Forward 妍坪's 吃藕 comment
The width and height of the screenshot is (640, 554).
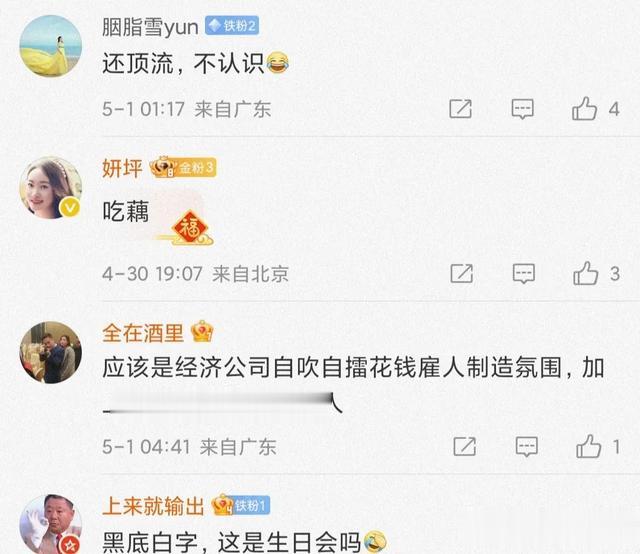[x=462, y=273]
